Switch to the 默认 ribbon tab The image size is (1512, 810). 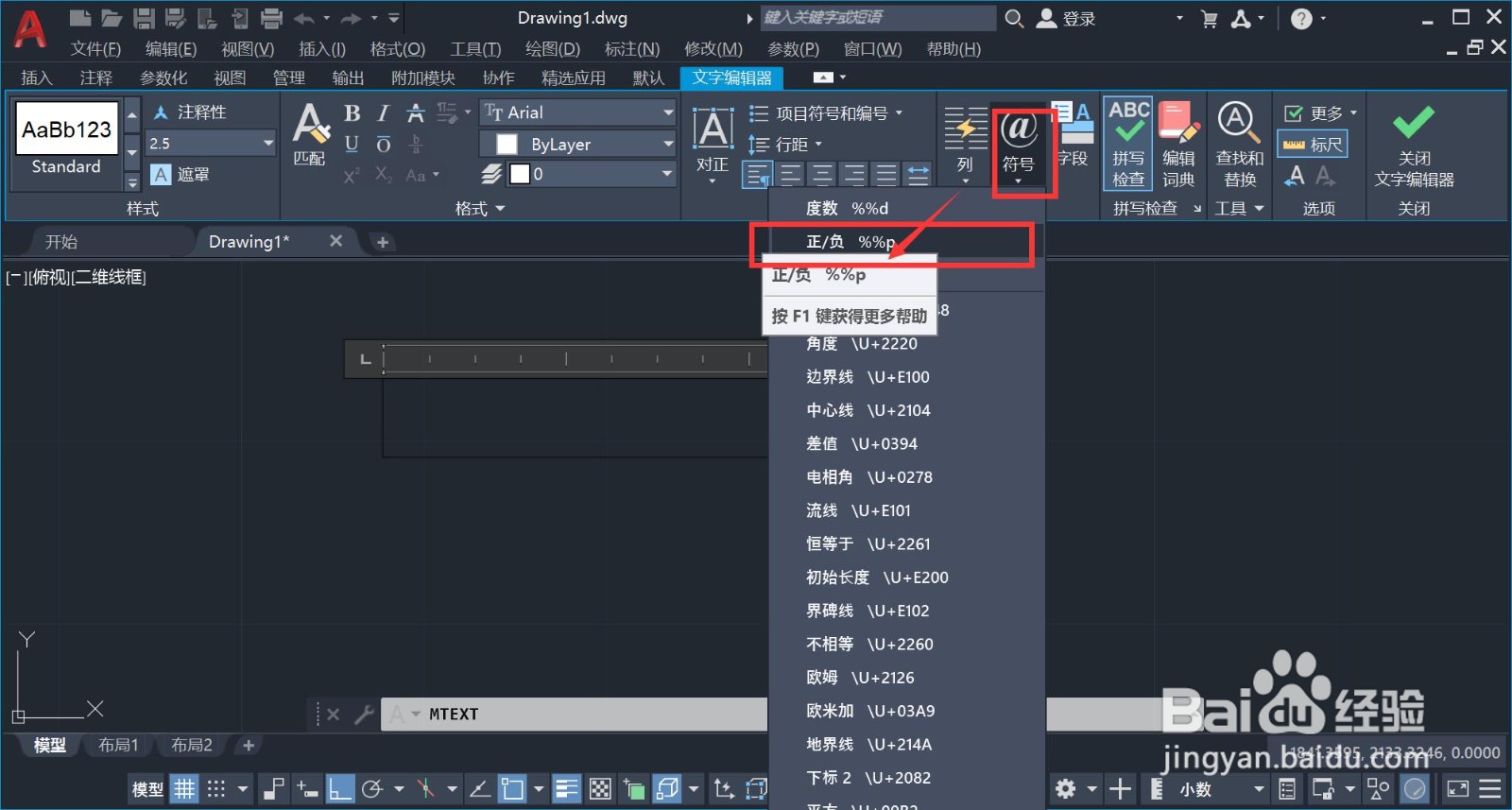[x=648, y=78]
